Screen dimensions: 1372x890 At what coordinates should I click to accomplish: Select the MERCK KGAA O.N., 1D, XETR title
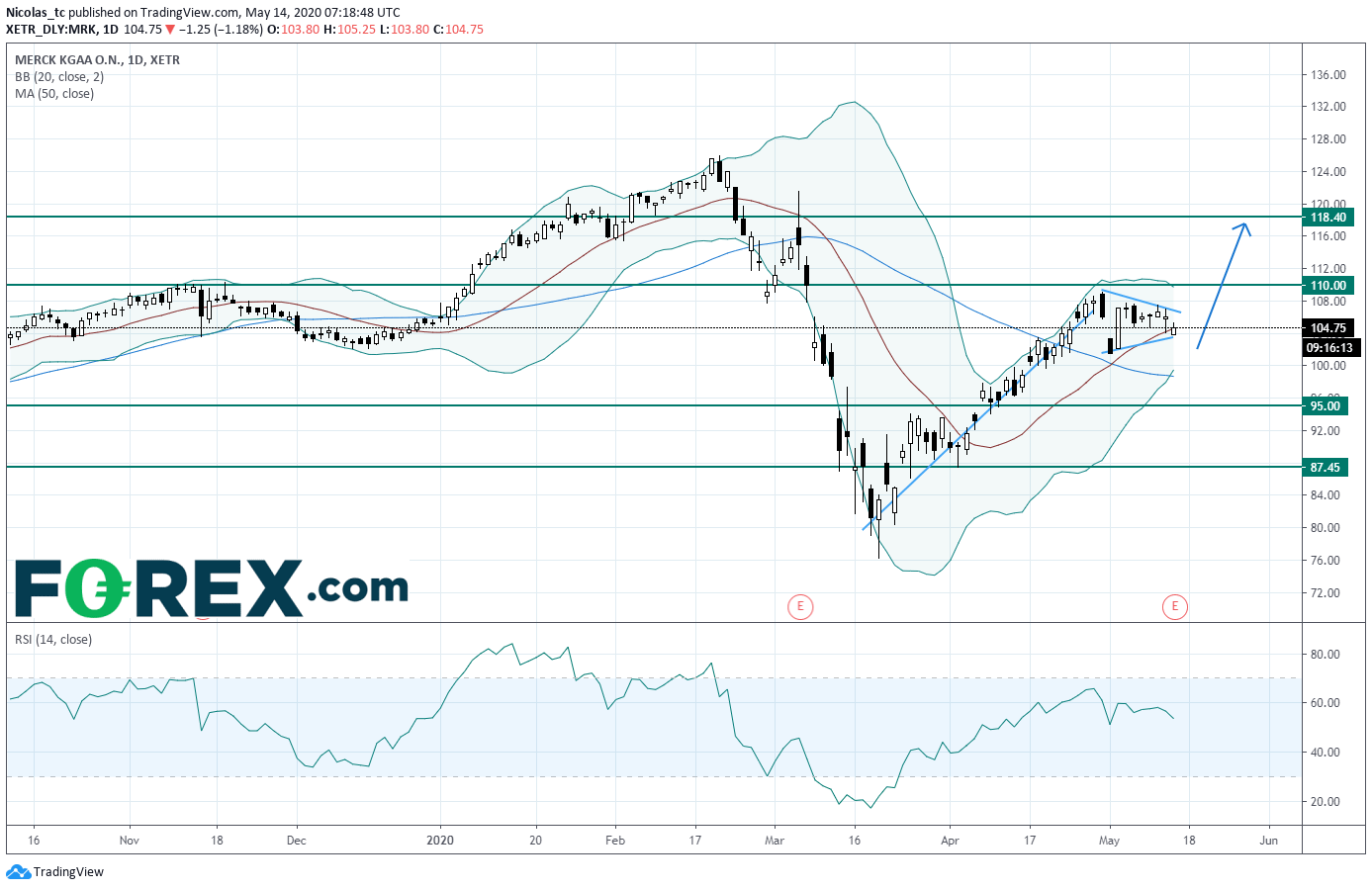[x=97, y=59]
